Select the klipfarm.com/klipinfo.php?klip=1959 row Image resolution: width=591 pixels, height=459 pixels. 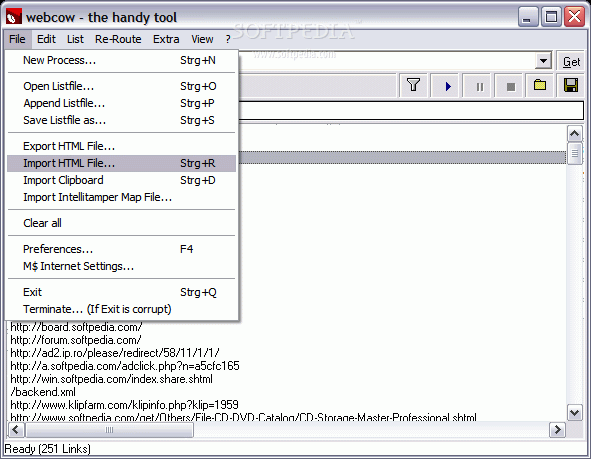[124, 405]
